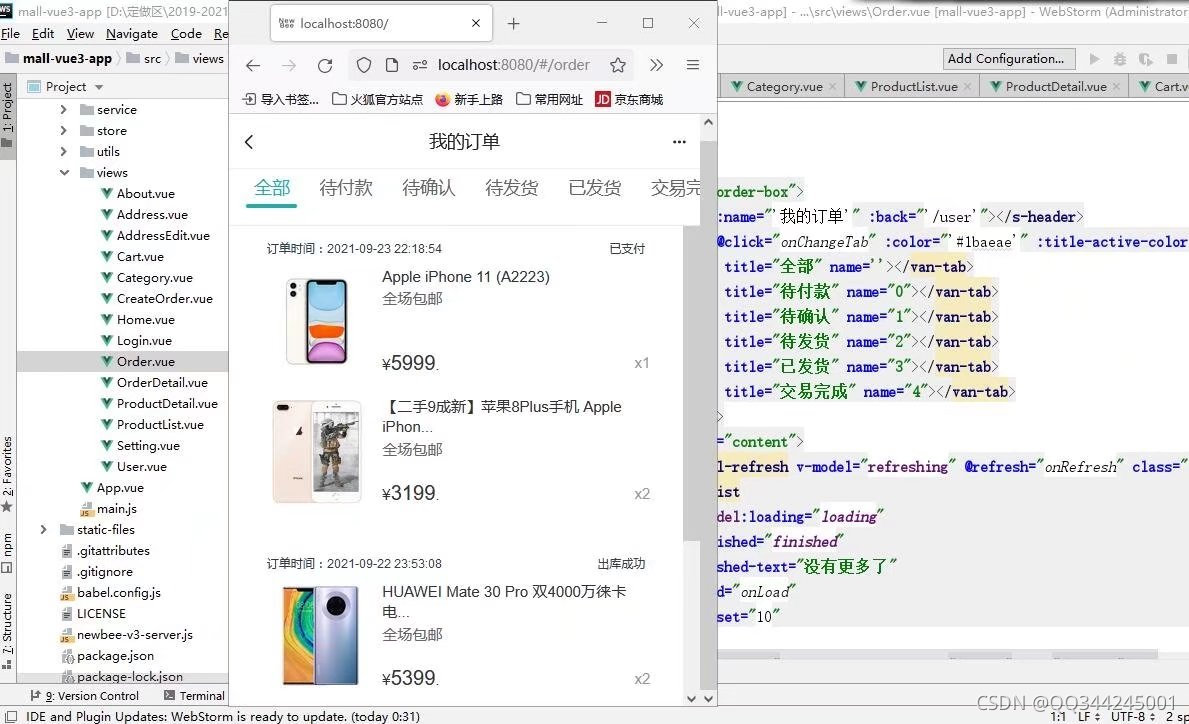Select the 已发货 orders tab
Image resolution: width=1189 pixels, height=724 pixels.
[594, 187]
